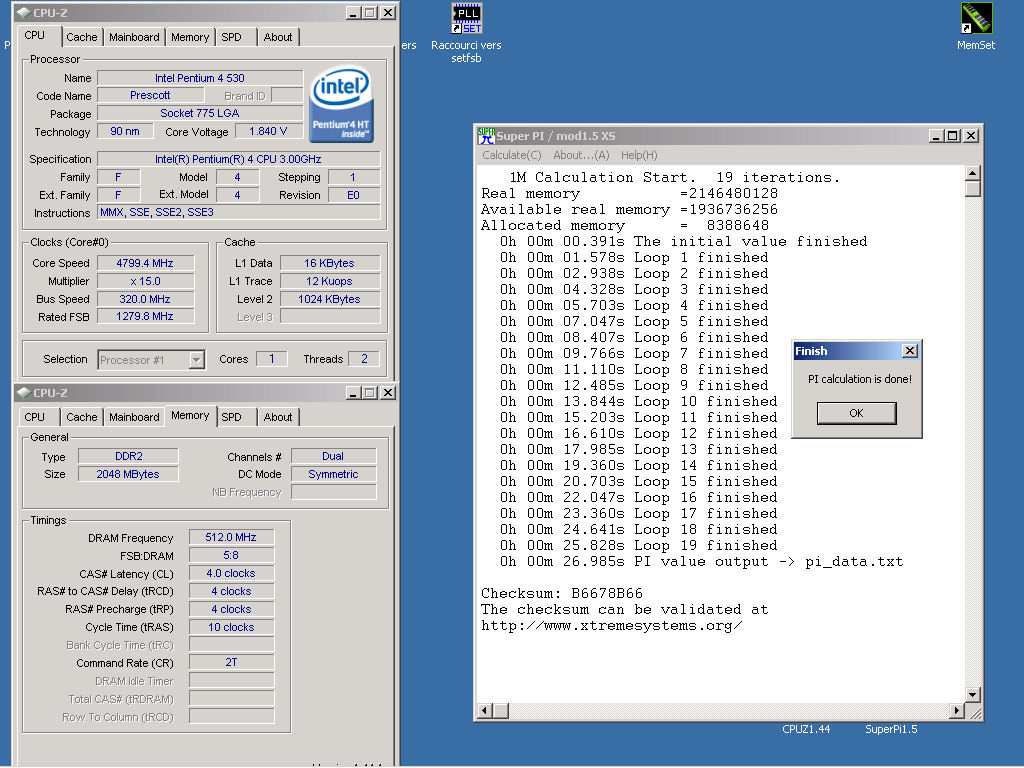Click the Super PI title bar icon

(x=486, y=135)
